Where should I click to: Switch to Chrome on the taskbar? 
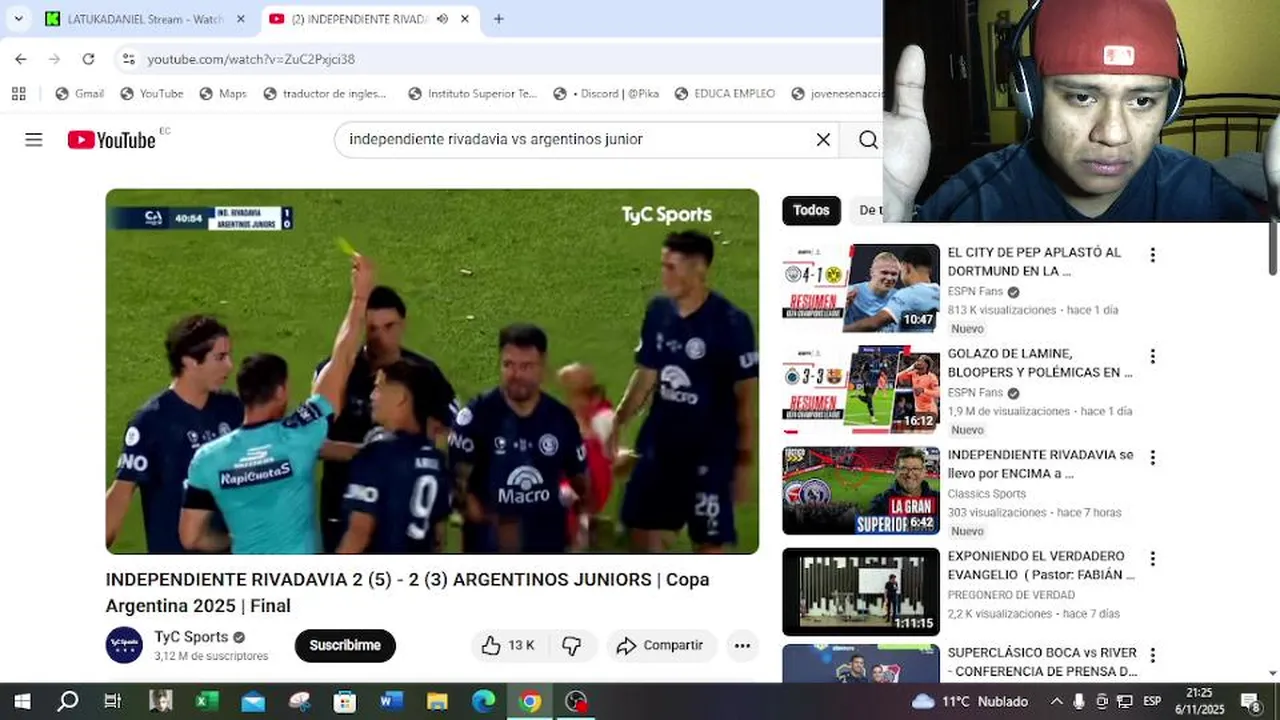click(530, 701)
